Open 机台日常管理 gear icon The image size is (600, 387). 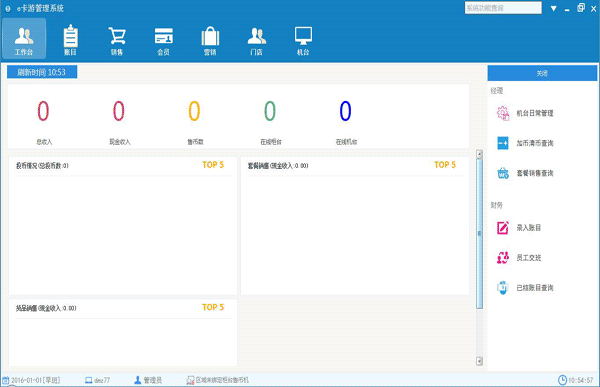(x=503, y=113)
